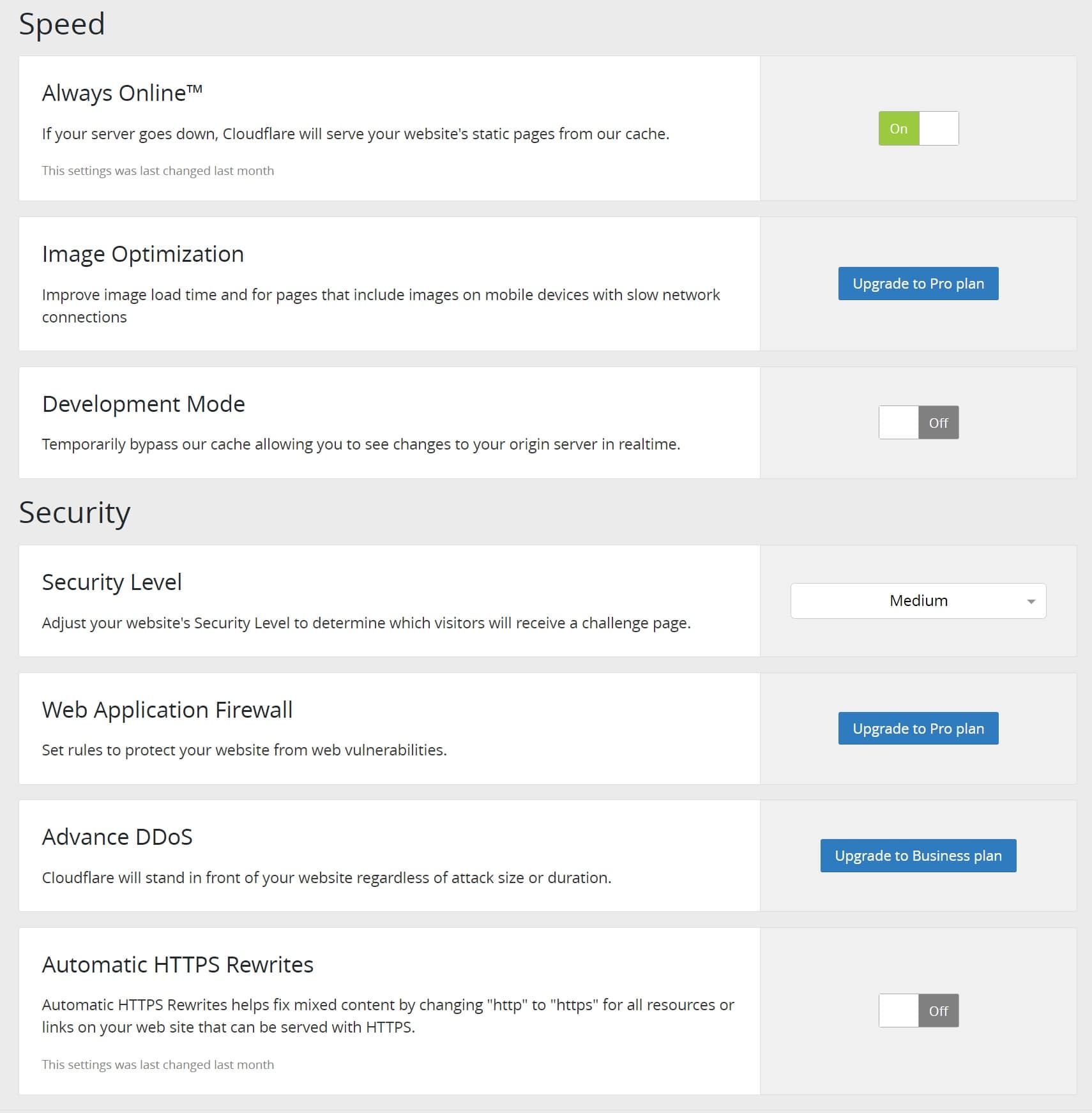Click the Off label on Development Mode switch
Screen dimensions: 1092x1113
click(x=939, y=422)
